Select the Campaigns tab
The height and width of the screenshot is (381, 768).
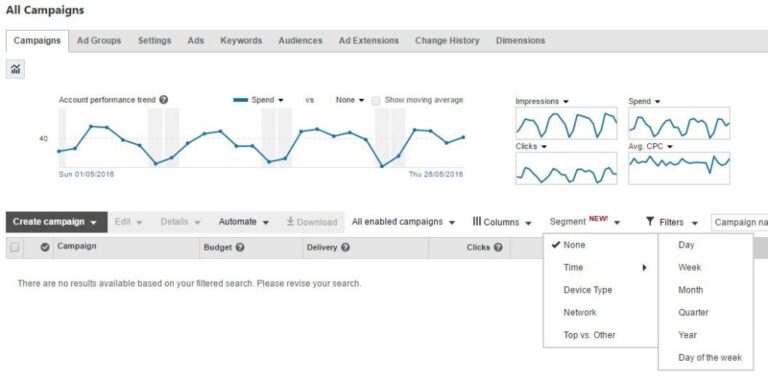point(37,41)
